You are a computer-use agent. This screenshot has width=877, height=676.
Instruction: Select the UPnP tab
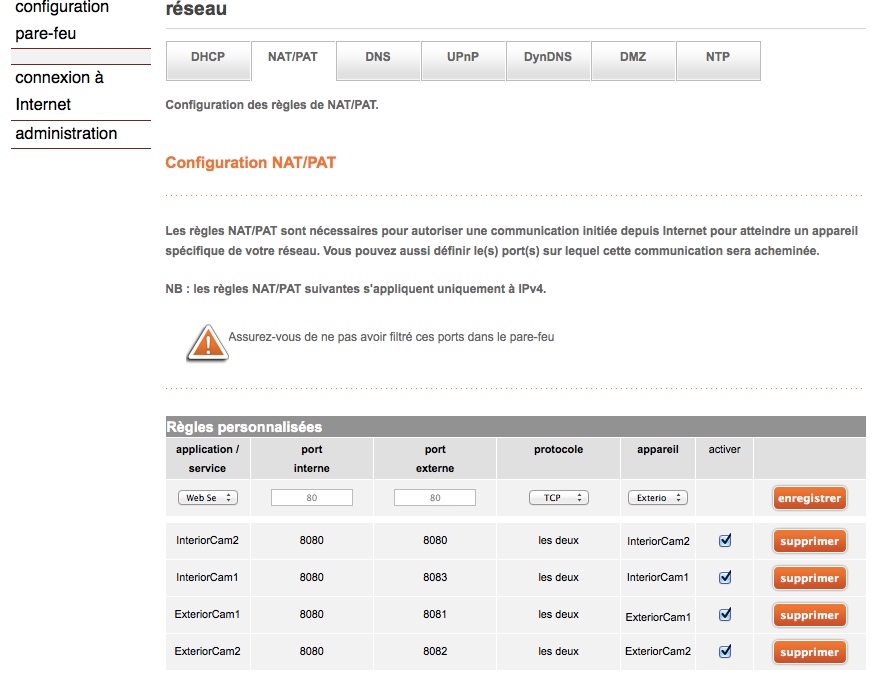click(463, 58)
